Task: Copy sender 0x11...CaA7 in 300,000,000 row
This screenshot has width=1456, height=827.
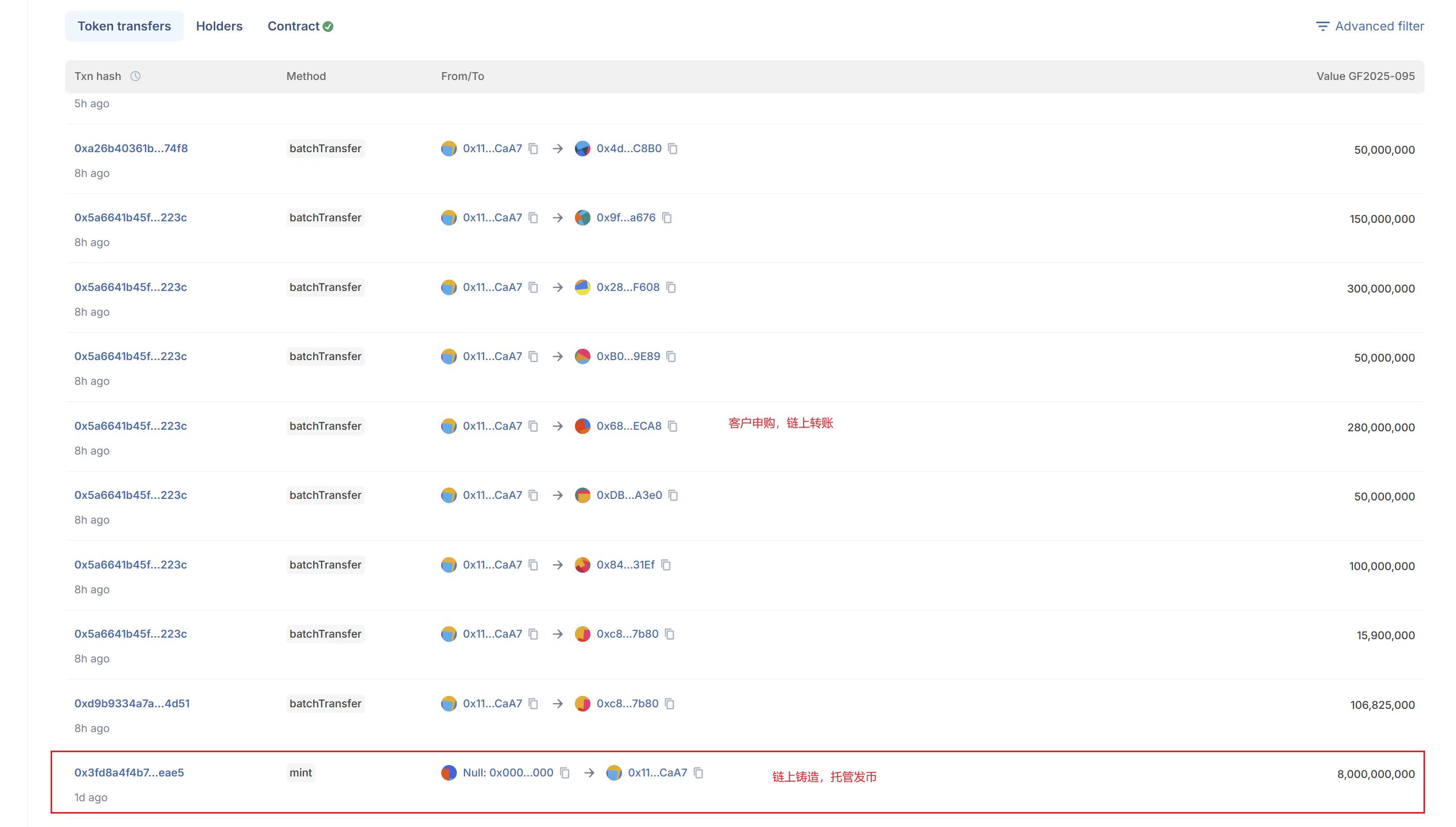Action: pyautogui.click(x=534, y=287)
